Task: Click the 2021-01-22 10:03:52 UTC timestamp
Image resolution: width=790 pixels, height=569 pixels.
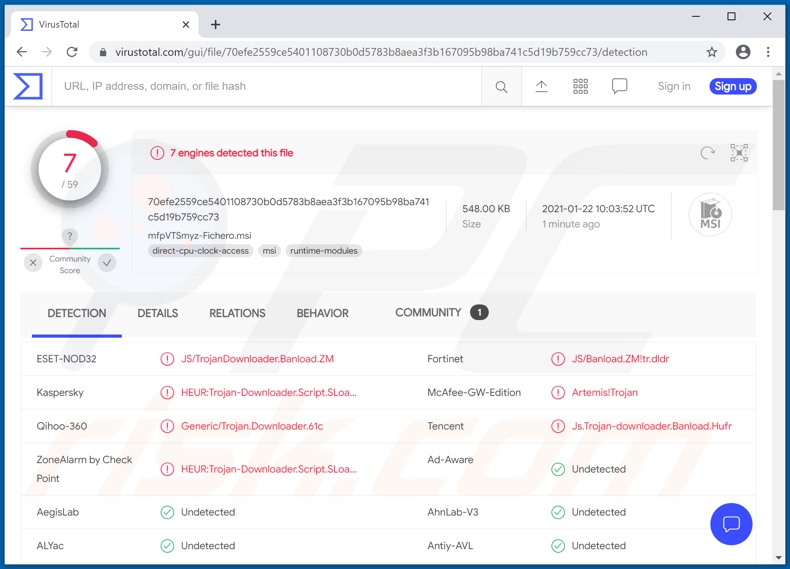Action: [599, 209]
